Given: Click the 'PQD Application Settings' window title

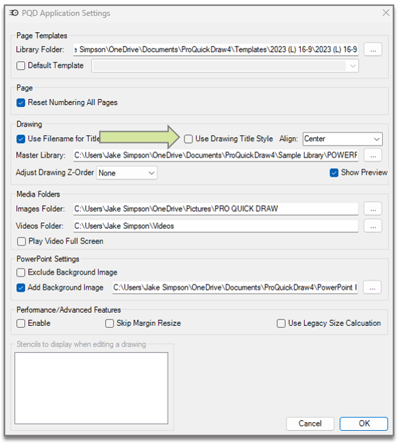Looking at the screenshot, I should [x=66, y=13].
